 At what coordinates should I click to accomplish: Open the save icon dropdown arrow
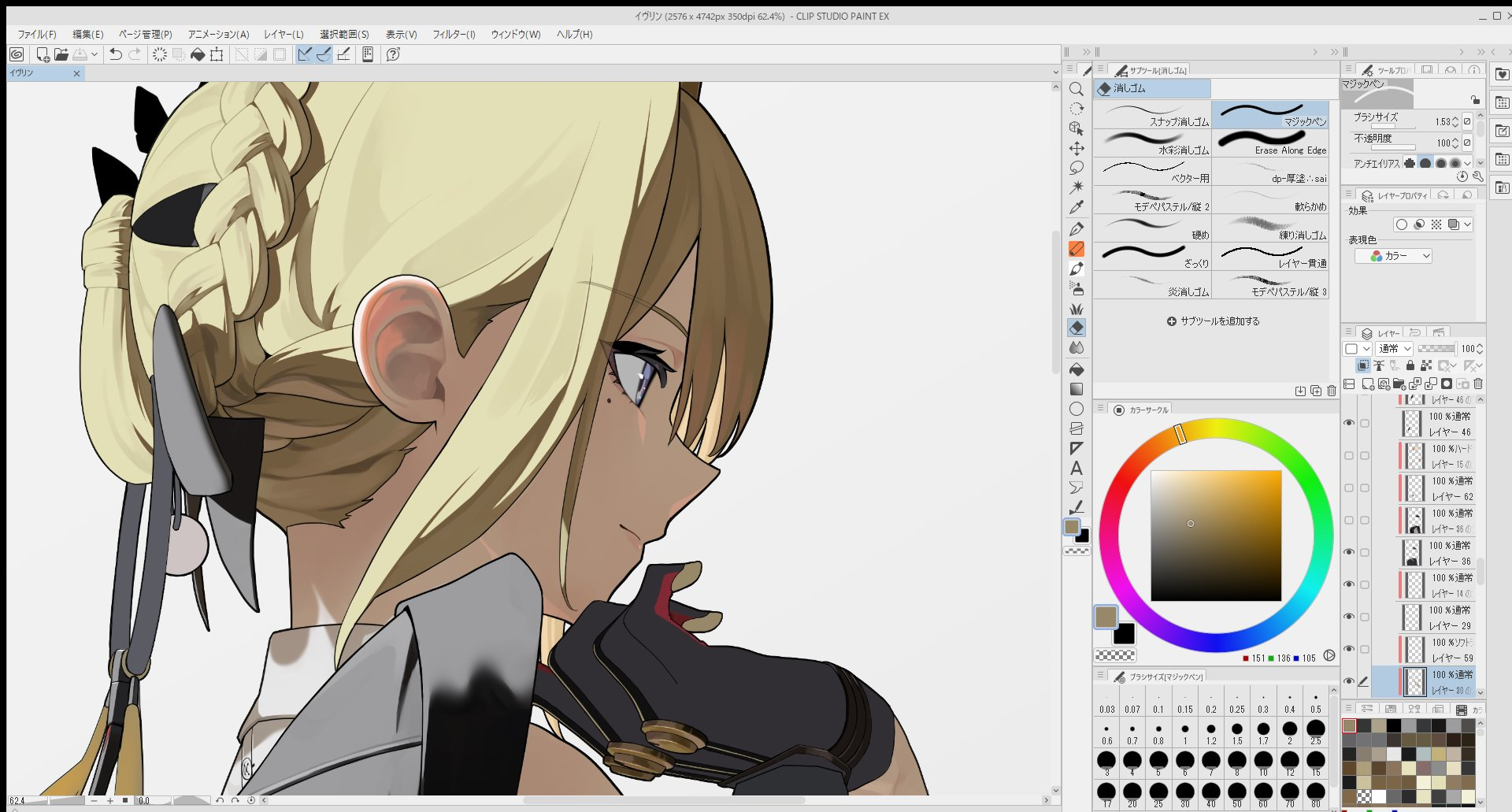pos(94,54)
